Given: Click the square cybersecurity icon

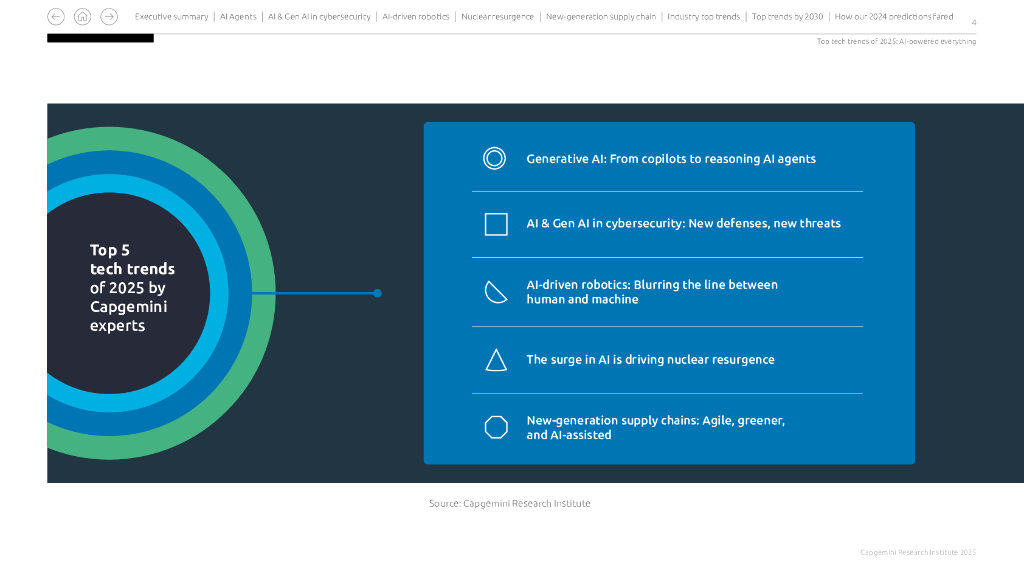Looking at the screenshot, I should click(x=496, y=224).
